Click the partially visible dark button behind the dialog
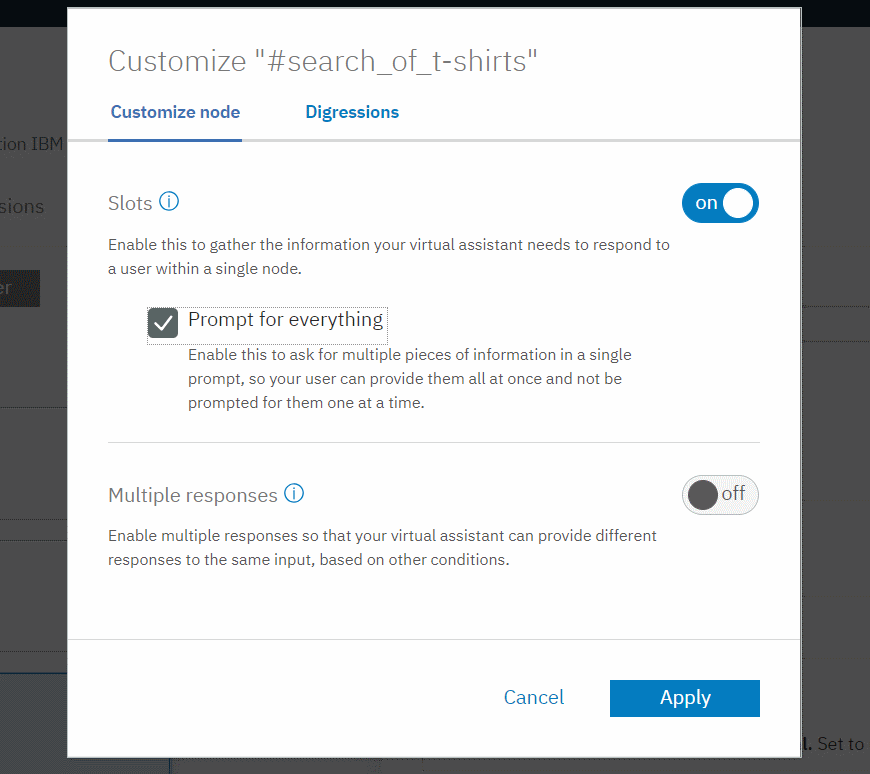This screenshot has height=774, width=870. (18, 288)
